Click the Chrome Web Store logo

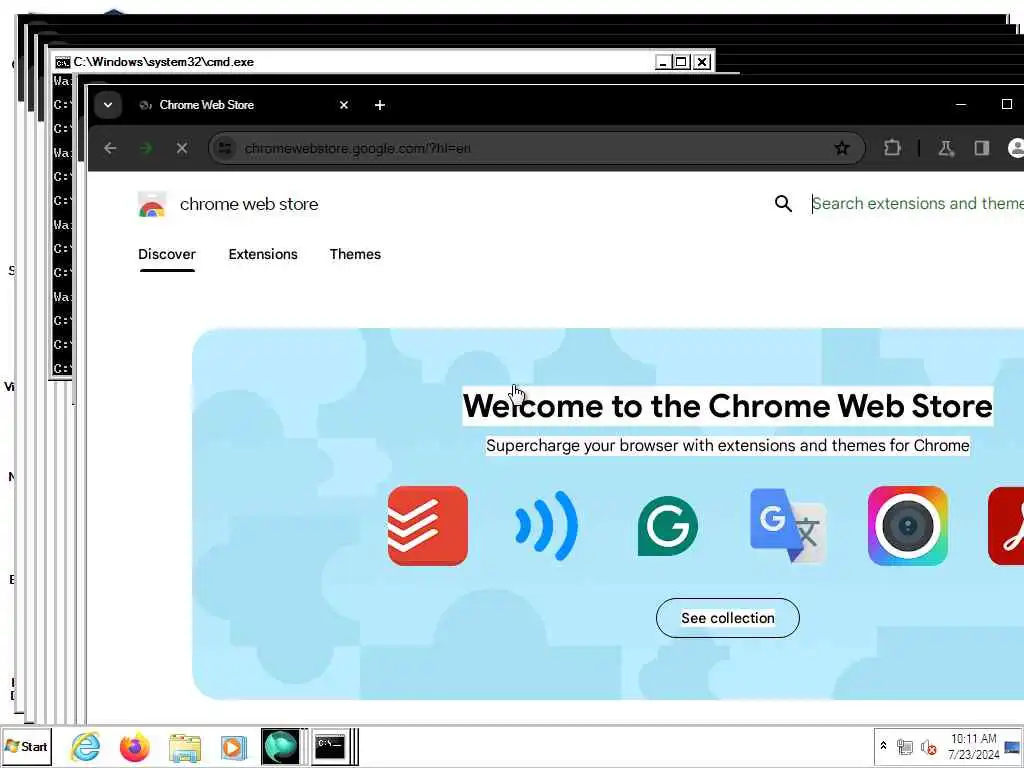tap(152, 204)
